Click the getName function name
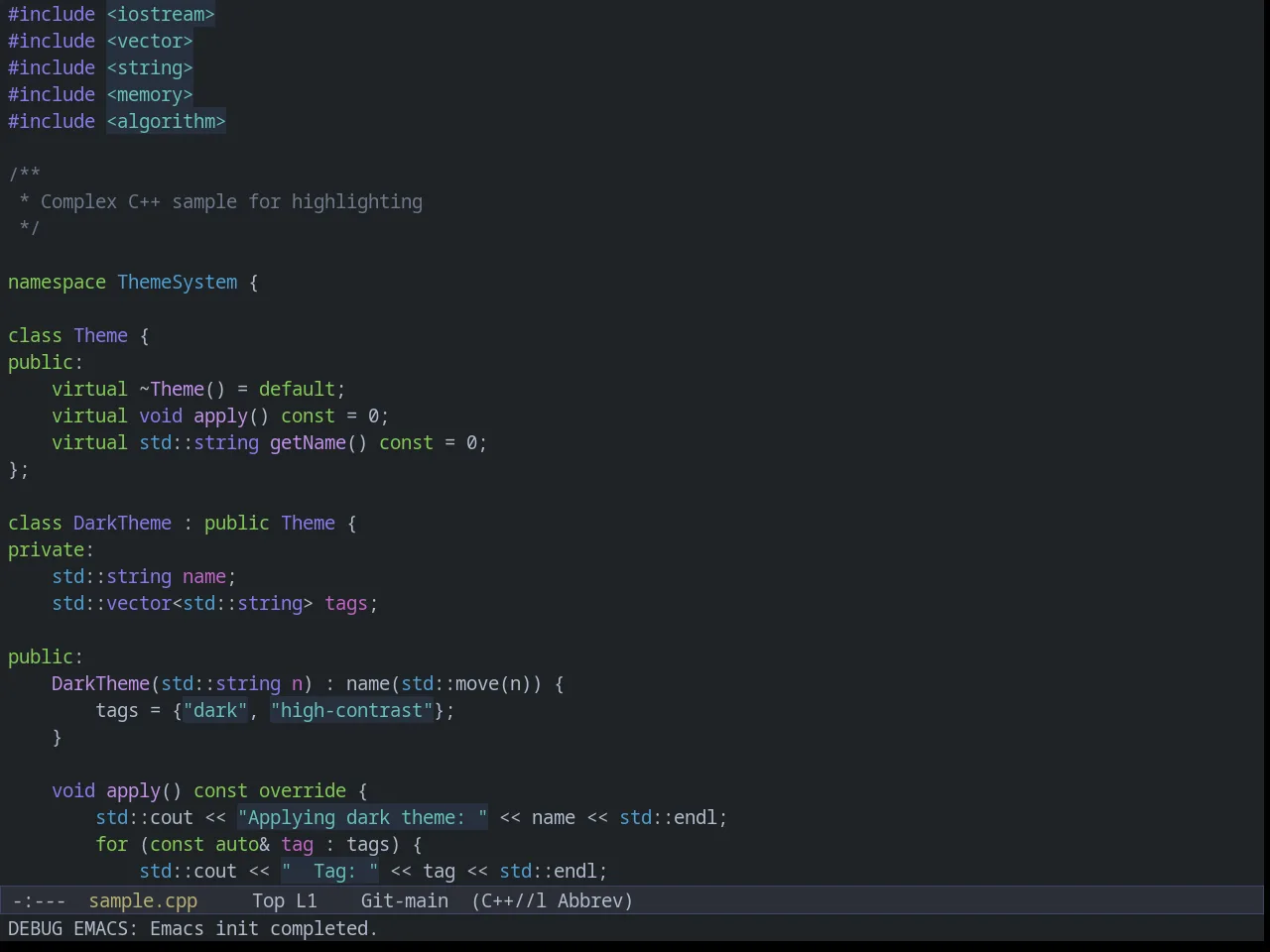Image resolution: width=1270 pixels, height=952 pixels. (308, 442)
